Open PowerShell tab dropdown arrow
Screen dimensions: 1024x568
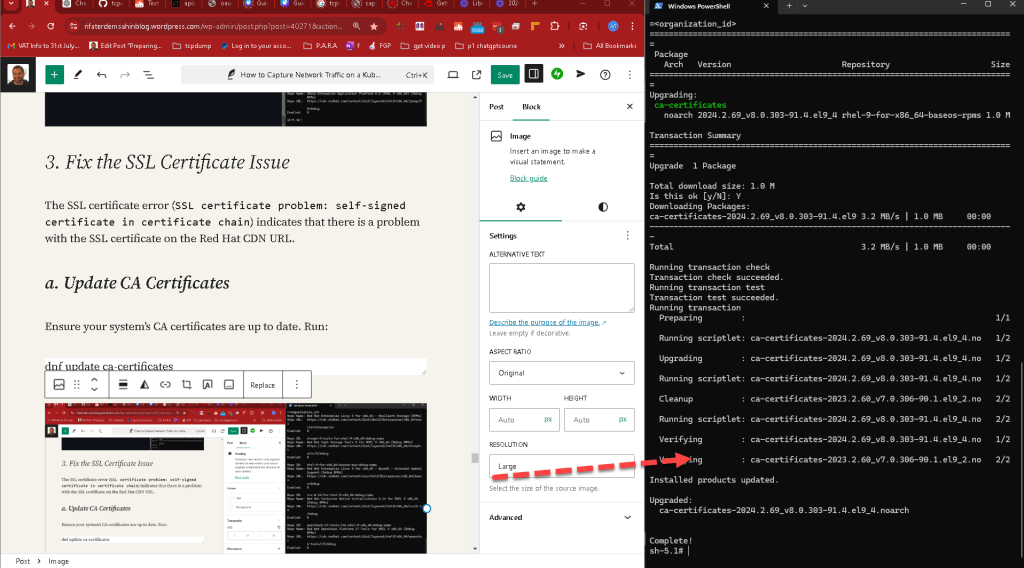(805, 6)
